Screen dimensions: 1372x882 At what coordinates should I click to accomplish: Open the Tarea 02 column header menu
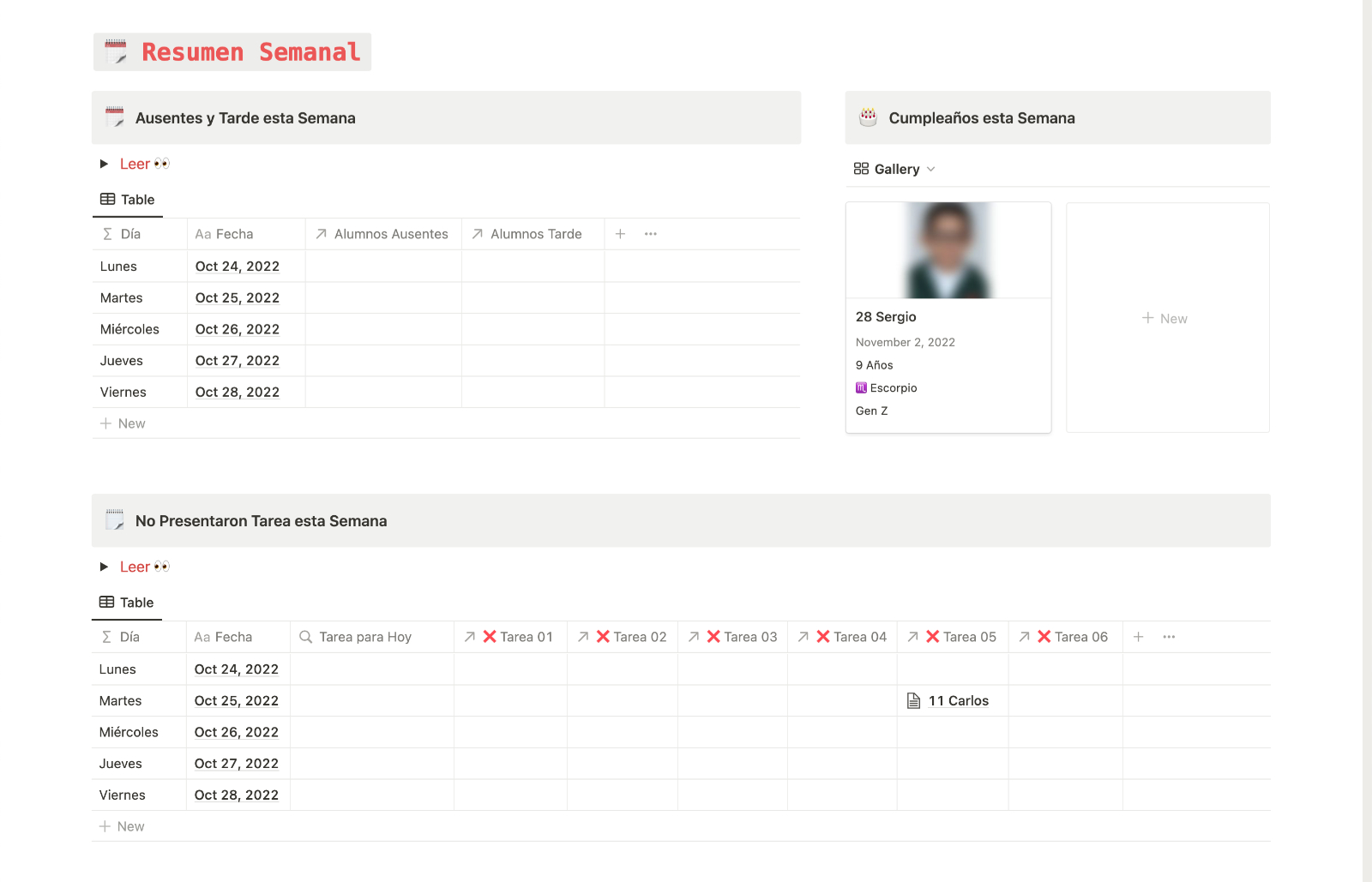pyautogui.click(x=622, y=637)
